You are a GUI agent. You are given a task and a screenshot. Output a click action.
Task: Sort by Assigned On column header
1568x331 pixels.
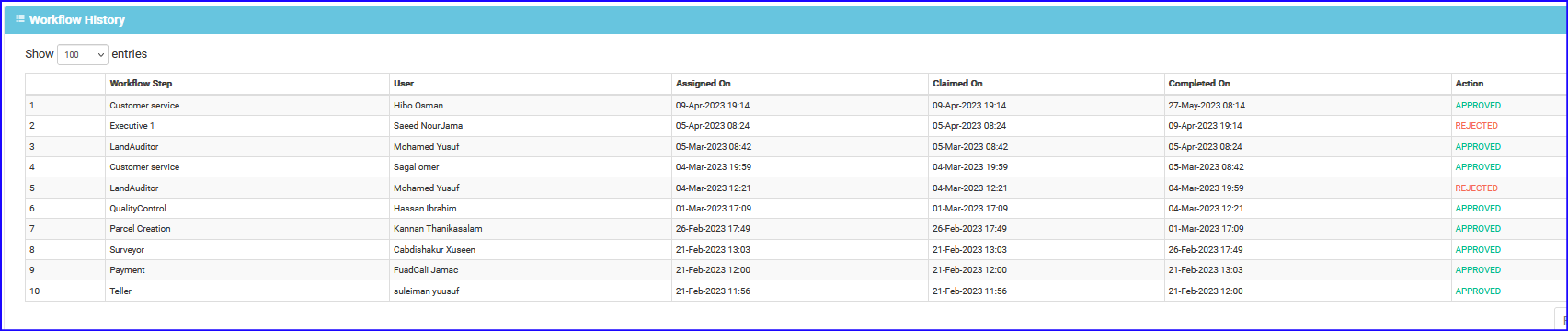[x=704, y=84]
